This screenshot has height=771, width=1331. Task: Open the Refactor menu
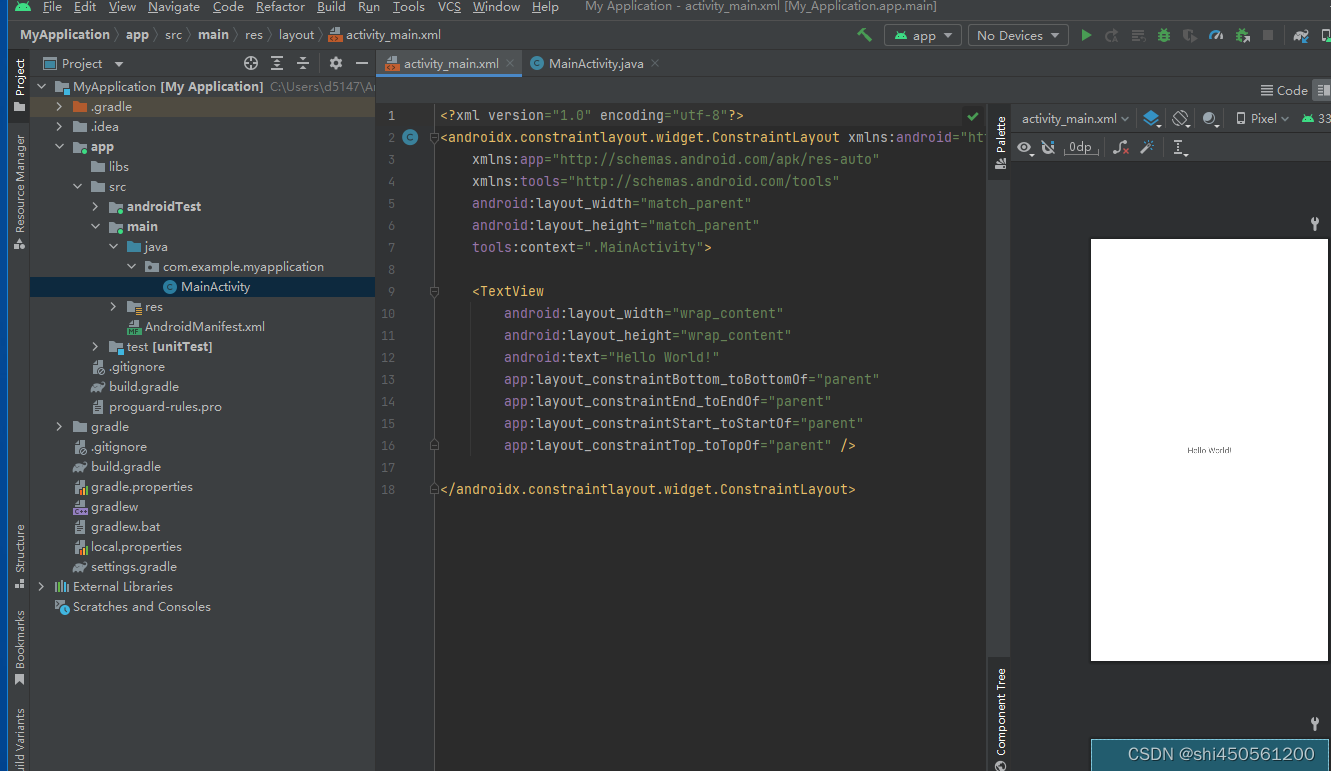point(280,7)
